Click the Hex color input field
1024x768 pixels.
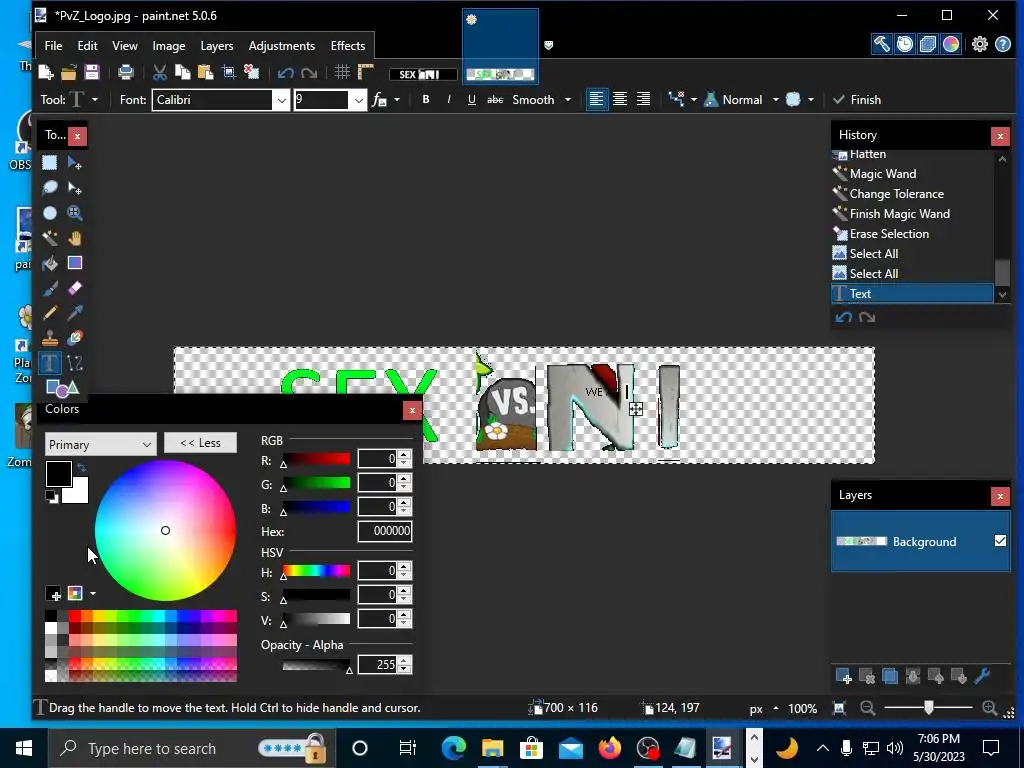click(x=385, y=531)
